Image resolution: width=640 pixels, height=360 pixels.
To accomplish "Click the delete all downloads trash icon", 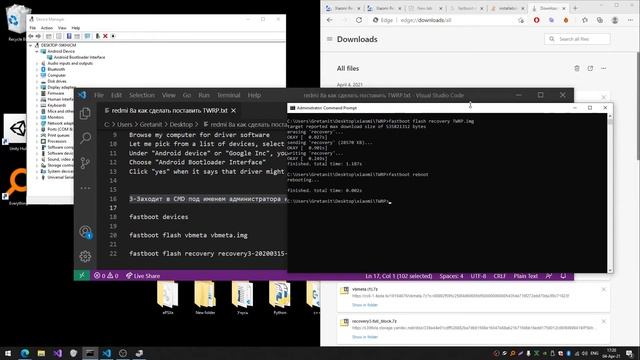I will point(577,69).
